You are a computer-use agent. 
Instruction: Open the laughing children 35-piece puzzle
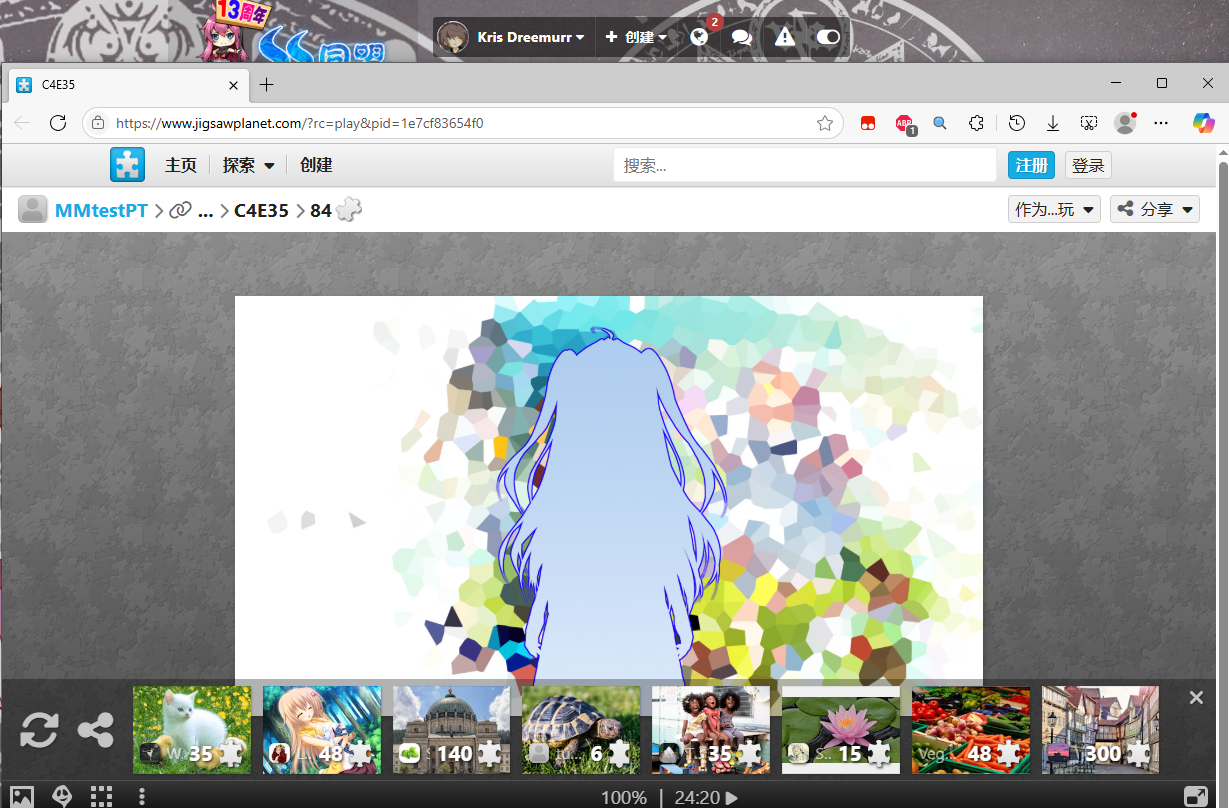tap(711, 730)
